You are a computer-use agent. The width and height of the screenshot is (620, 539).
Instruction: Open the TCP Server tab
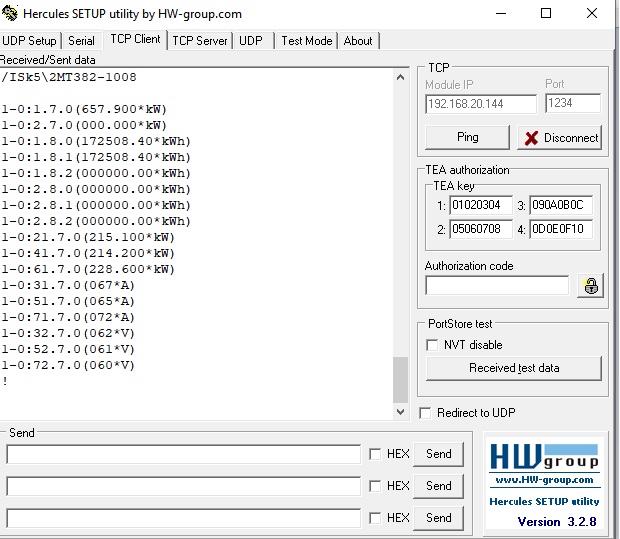(x=200, y=41)
